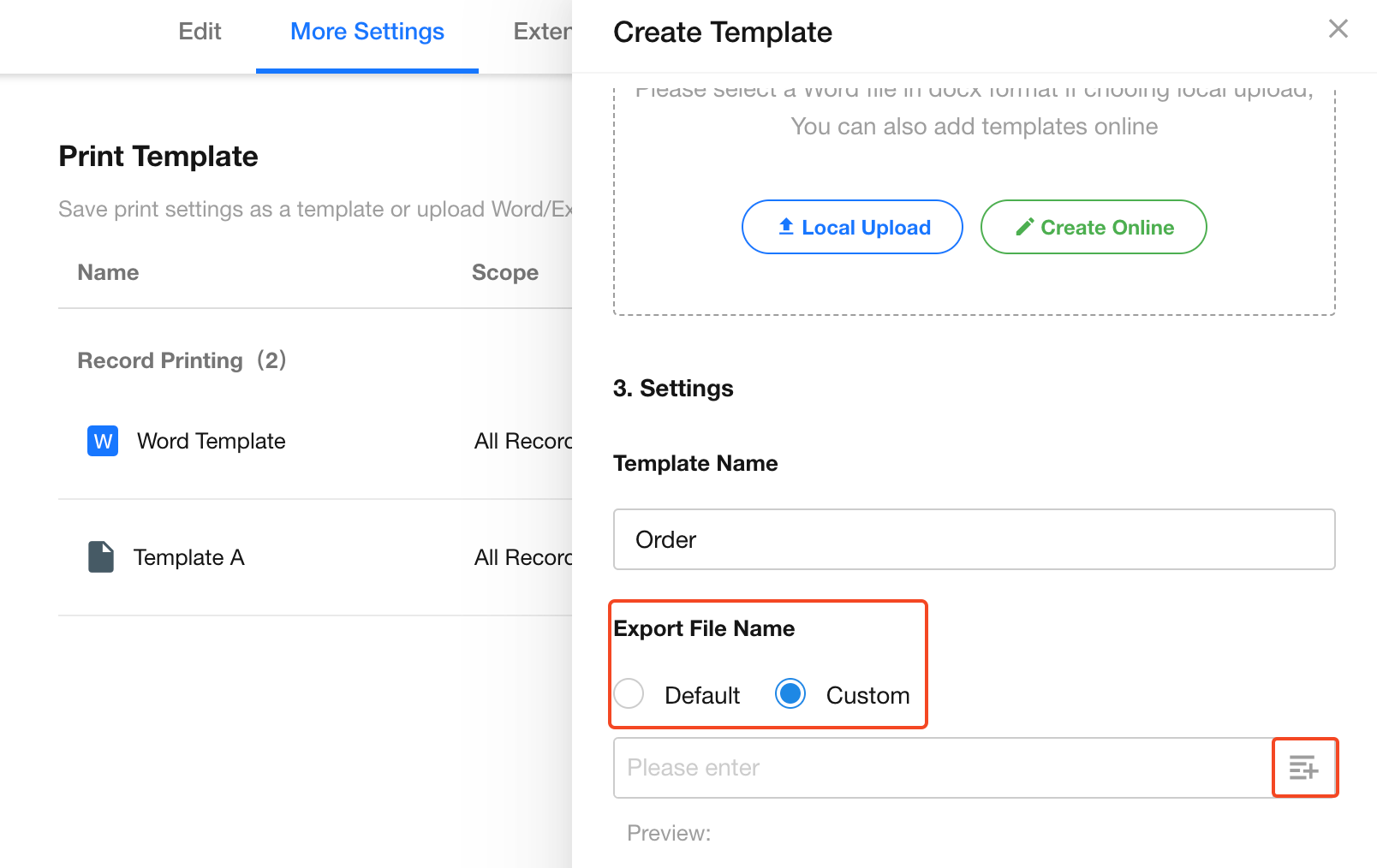Click the Create Online button

pos(1093,227)
